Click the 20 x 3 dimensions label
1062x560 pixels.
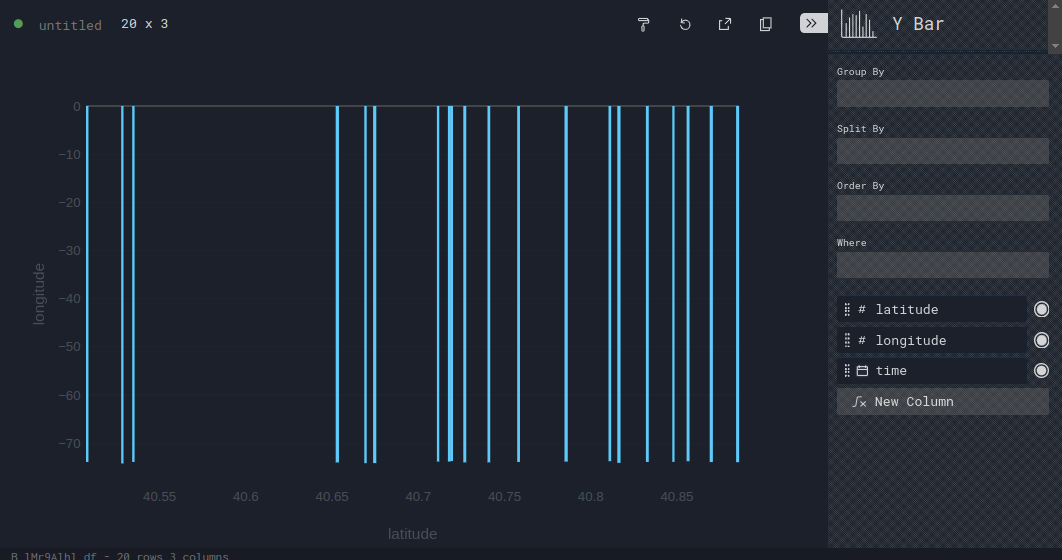click(x=144, y=24)
